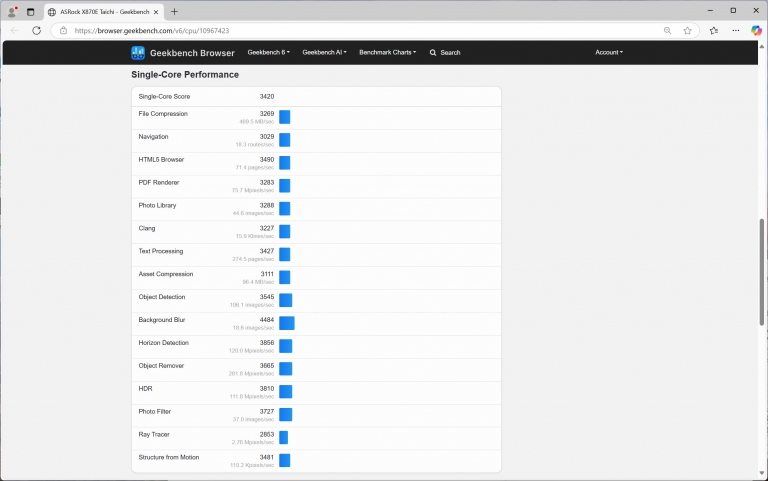This screenshot has height=481, width=768.
Task: Click the Photo Library row label
Action: pyautogui.click(x=157, y=205)
